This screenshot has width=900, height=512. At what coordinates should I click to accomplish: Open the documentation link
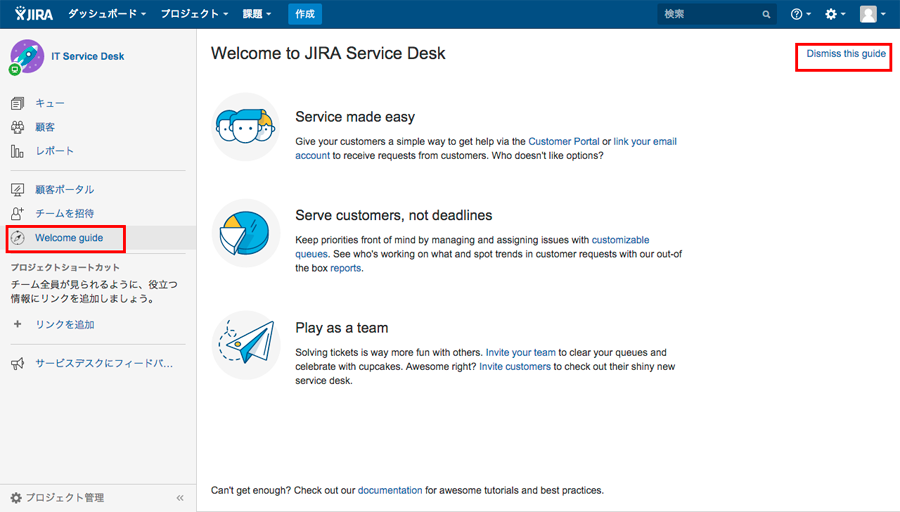point(390,490)
